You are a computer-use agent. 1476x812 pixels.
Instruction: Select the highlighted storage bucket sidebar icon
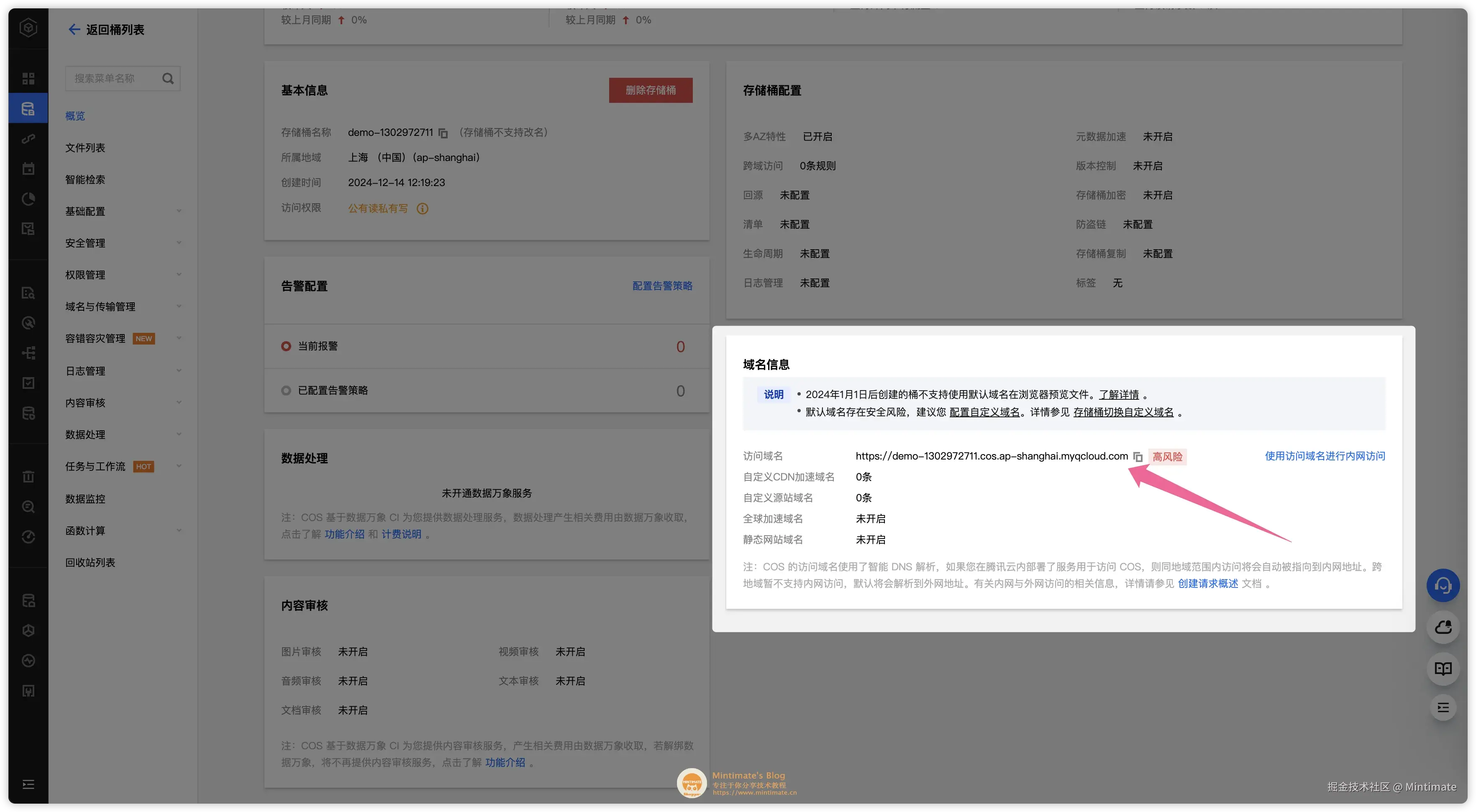coord(28,107)
